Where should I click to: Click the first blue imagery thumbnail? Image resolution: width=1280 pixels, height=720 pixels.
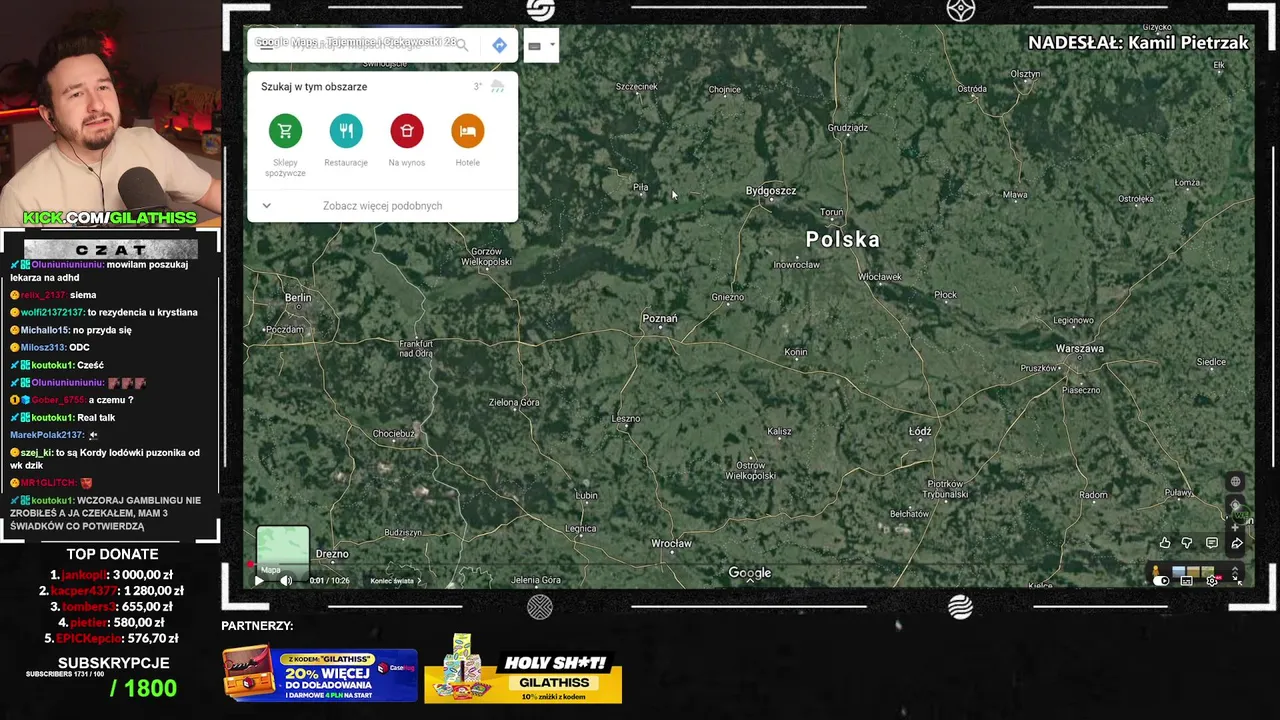1178,571
